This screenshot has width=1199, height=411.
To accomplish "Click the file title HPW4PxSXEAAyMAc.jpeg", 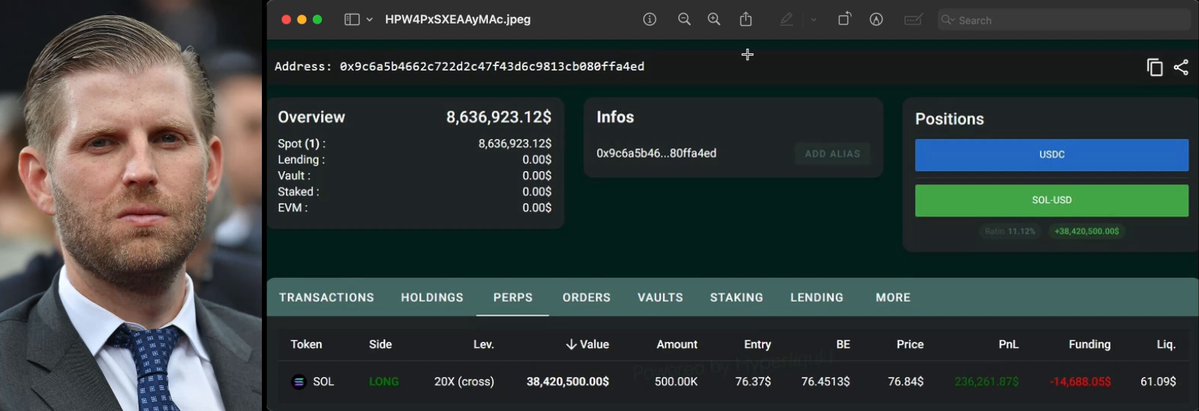I will (458, 20).
